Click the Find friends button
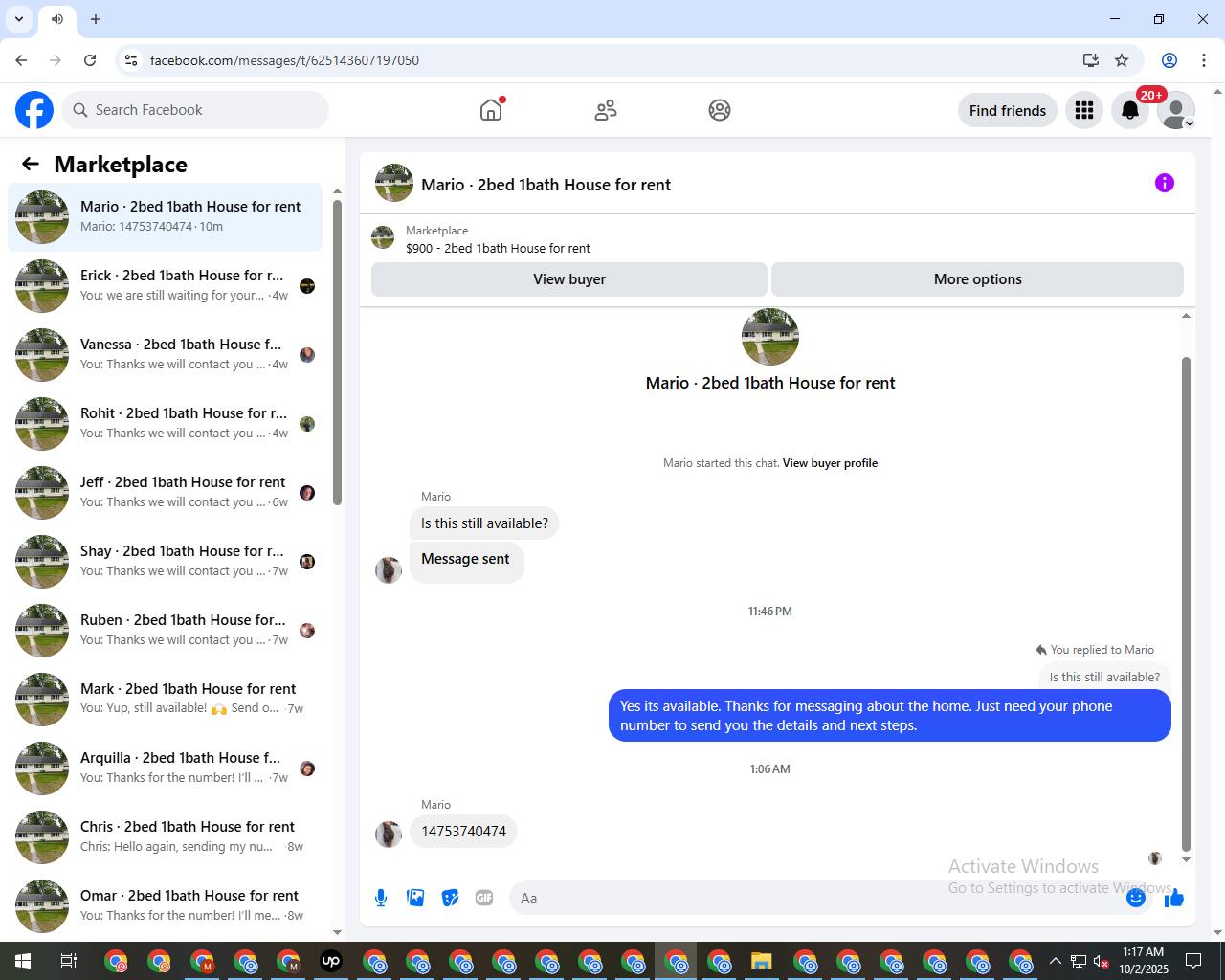The height and width of the screenshot is (980, 1225). coord(1008,110)
